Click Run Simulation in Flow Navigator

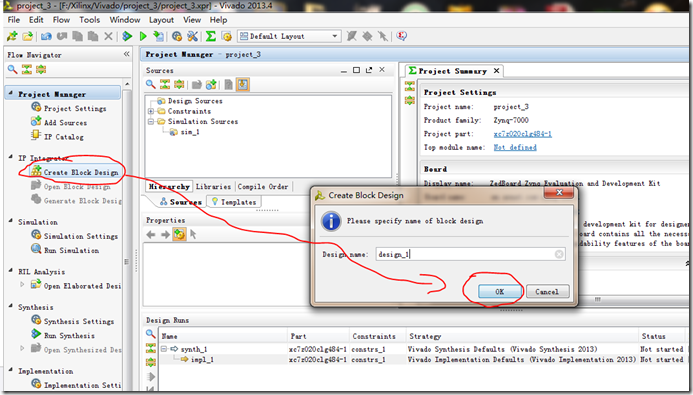tap(65, 250)
